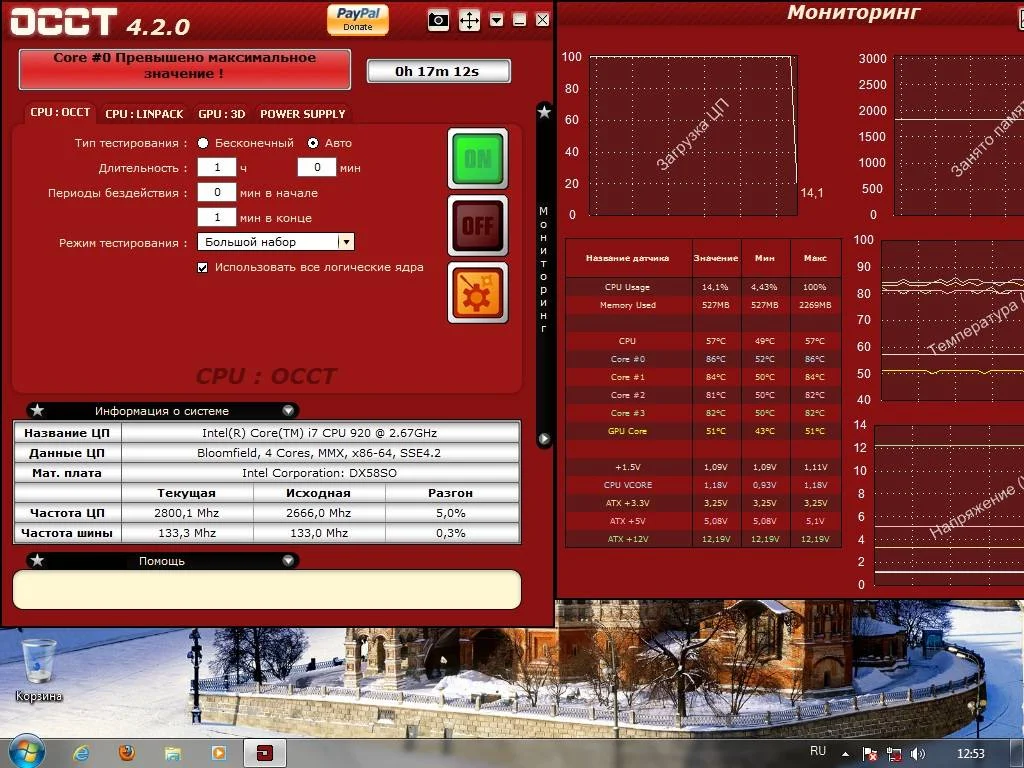The height and width of the screenshot is (768, 1024).
Task: Open the Корзина recycle bin icon
Action: (38, 671)
